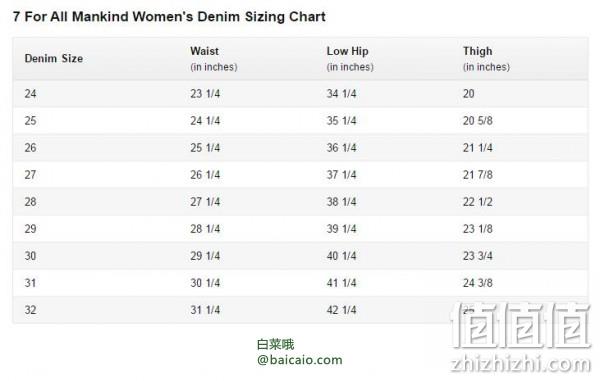Screen dimensions: 600x381
Task: Click waist value 30 1/4
Action: [205, 283]
